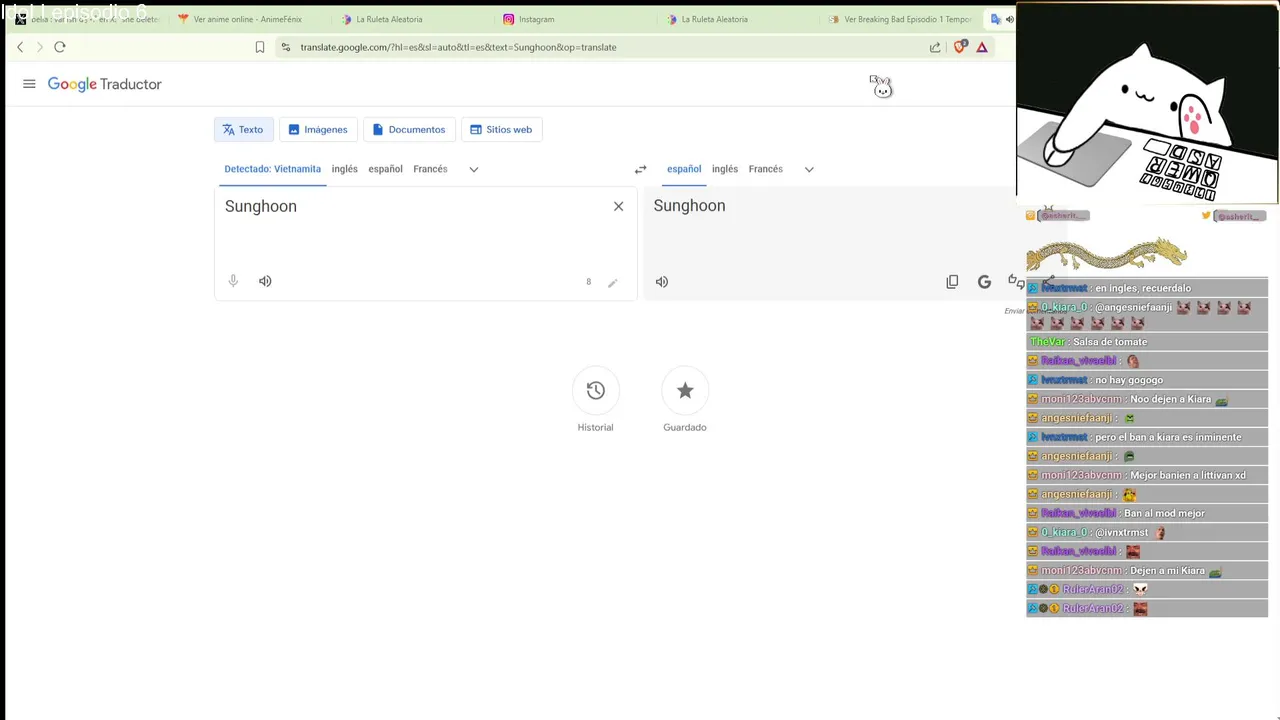This screenshot has width=1280, height=720.
Task: Switch to the first La Ruleta Aleatoria tab
Action: pyautogui.click(x=389, y=19)
